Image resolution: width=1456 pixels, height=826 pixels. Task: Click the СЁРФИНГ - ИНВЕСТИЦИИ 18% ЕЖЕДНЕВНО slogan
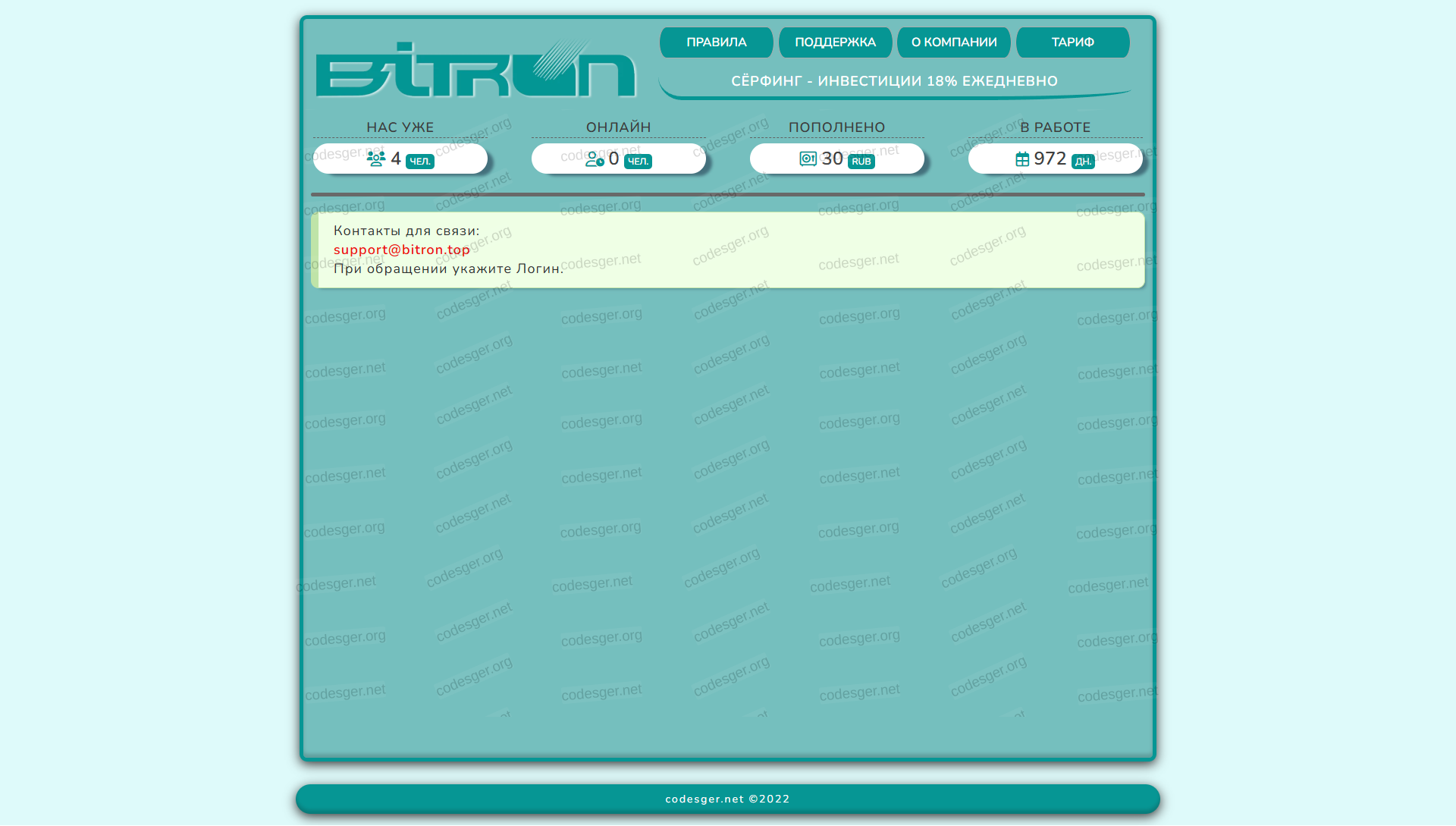(894, 81)
